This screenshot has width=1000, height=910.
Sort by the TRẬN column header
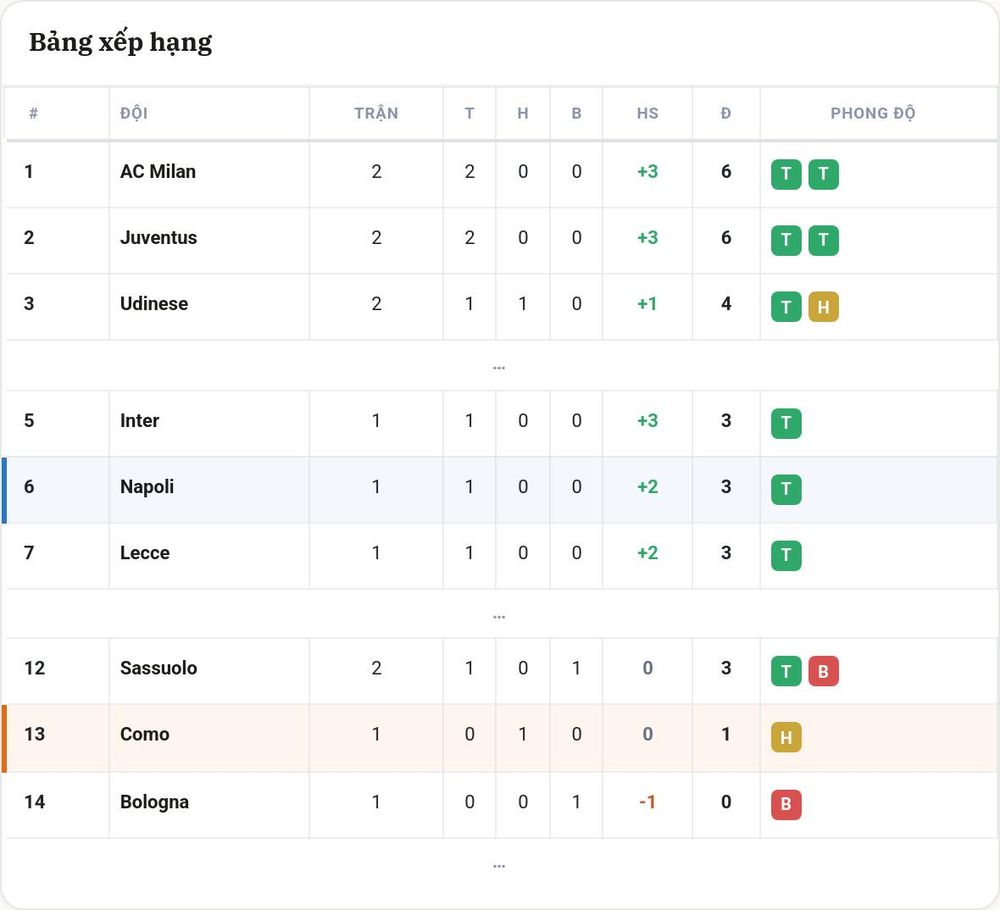(376, 114)
